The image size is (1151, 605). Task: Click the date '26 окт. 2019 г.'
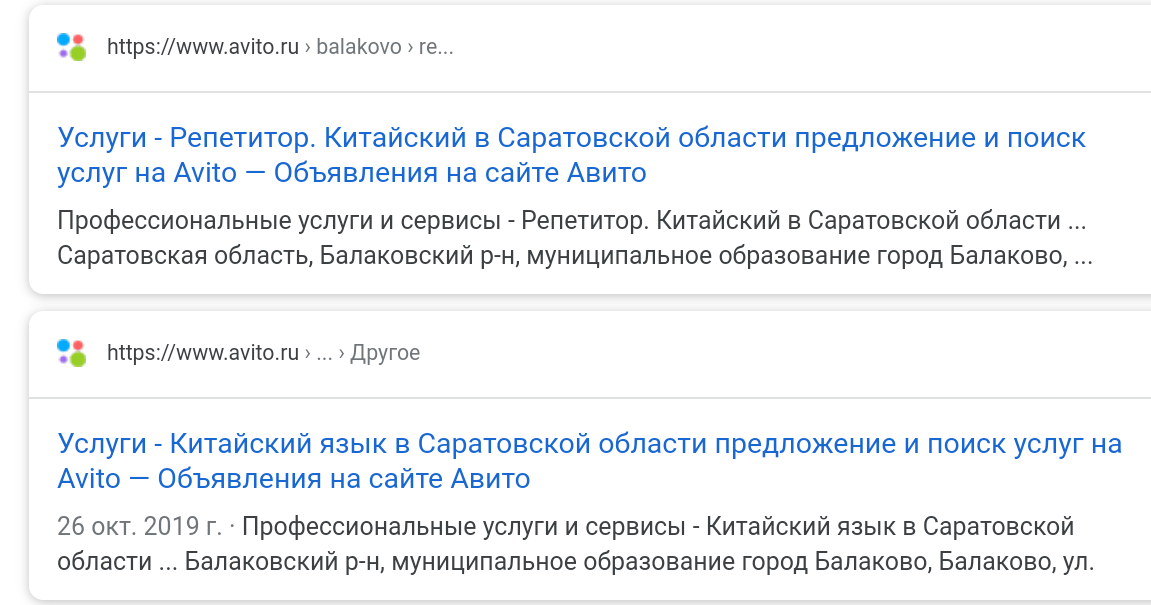139,526
